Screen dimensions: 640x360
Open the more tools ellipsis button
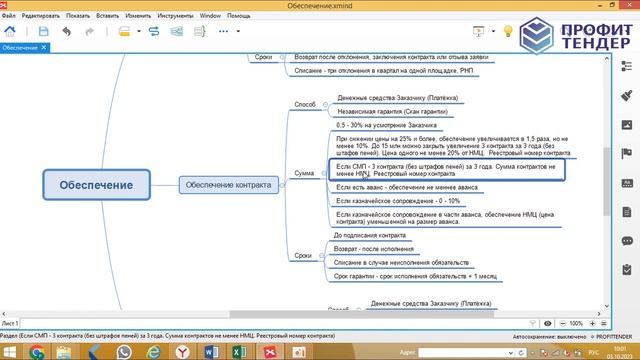click(x=224, y=31)
